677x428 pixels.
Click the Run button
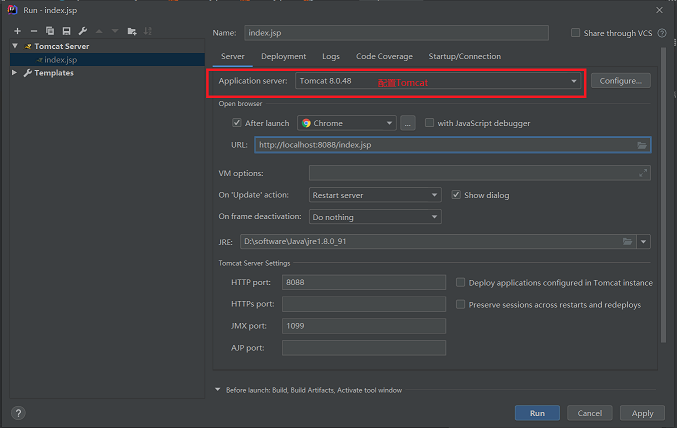point(537,412)
